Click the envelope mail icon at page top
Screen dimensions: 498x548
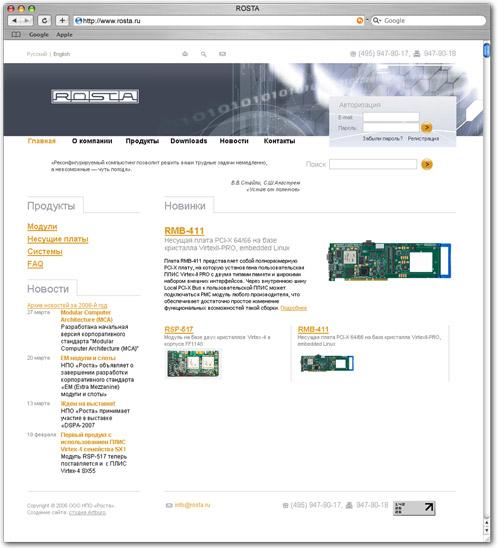pyautogui.click(x=222, y=54)
